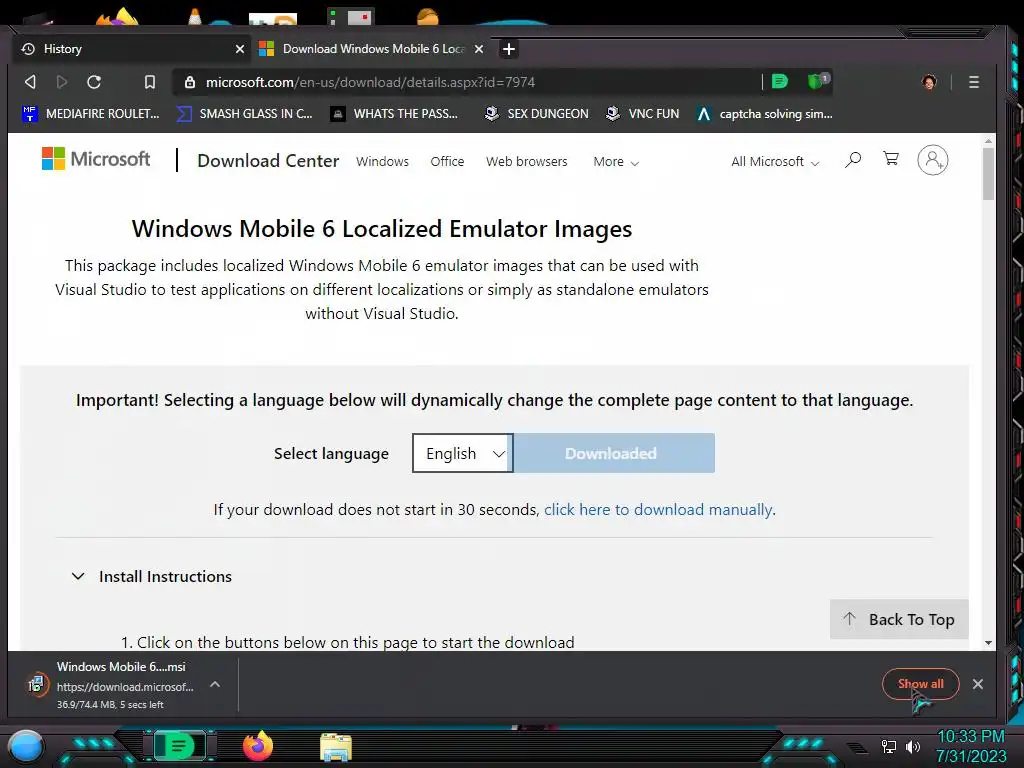Click the Download Center heading link
Screen dimensions: 1024x768
click(268, 161)
